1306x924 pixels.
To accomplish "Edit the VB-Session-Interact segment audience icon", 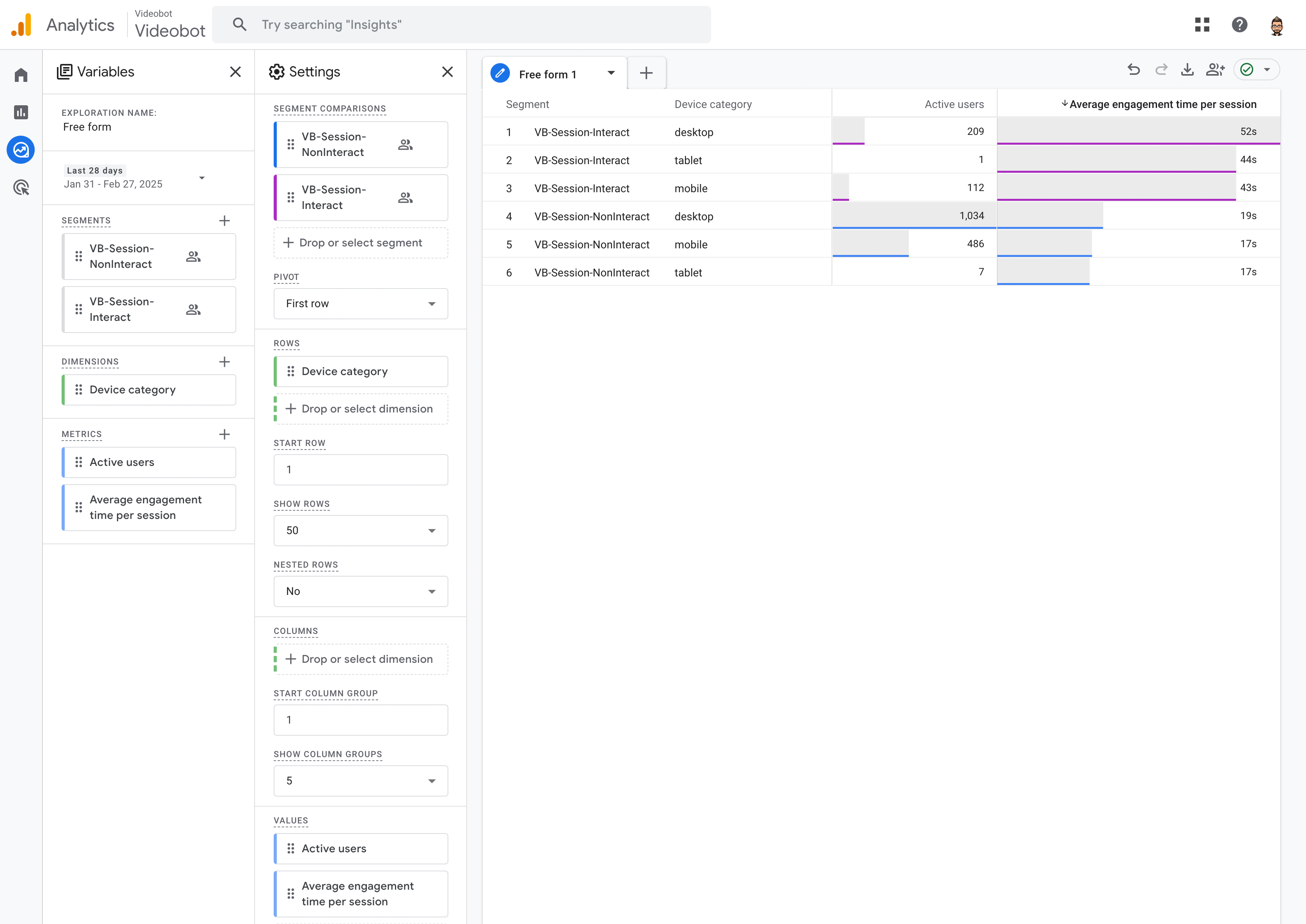I will [405, 197].
